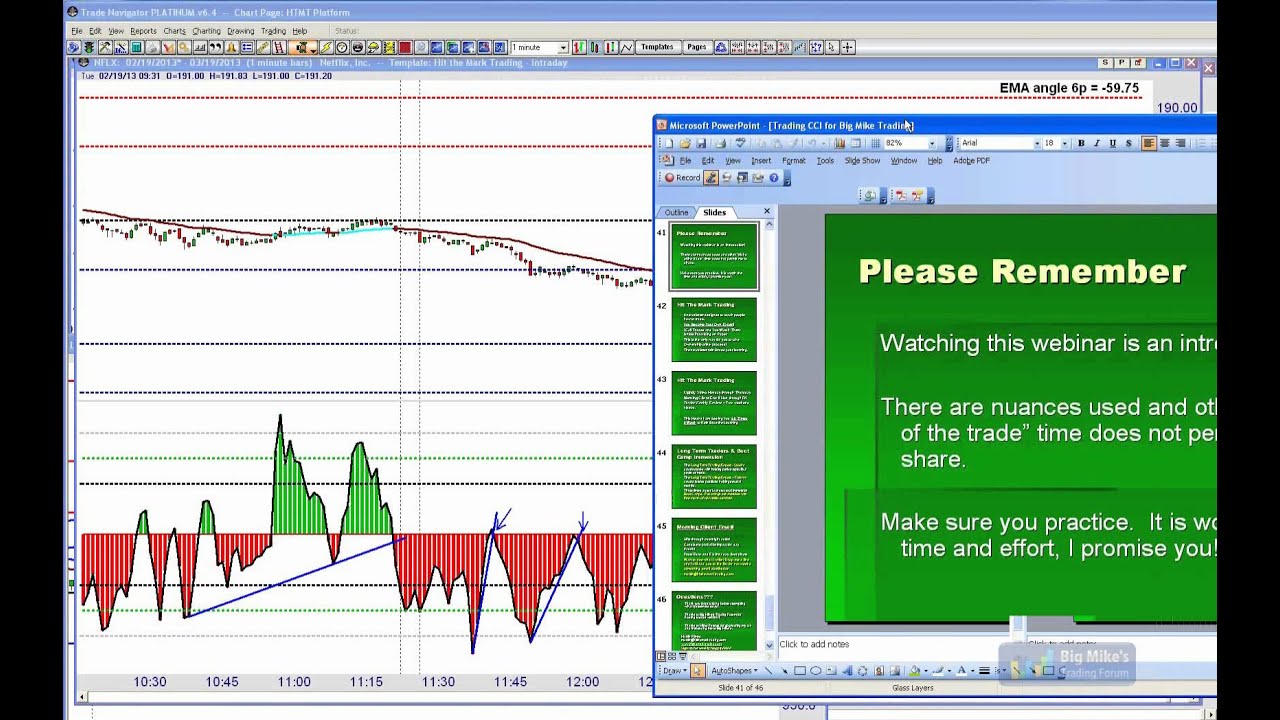This screenshot has width=1280, height=720.
Task: Click the crosshair icon in Trade Navigator toolbar
Action: pos(848,47)
